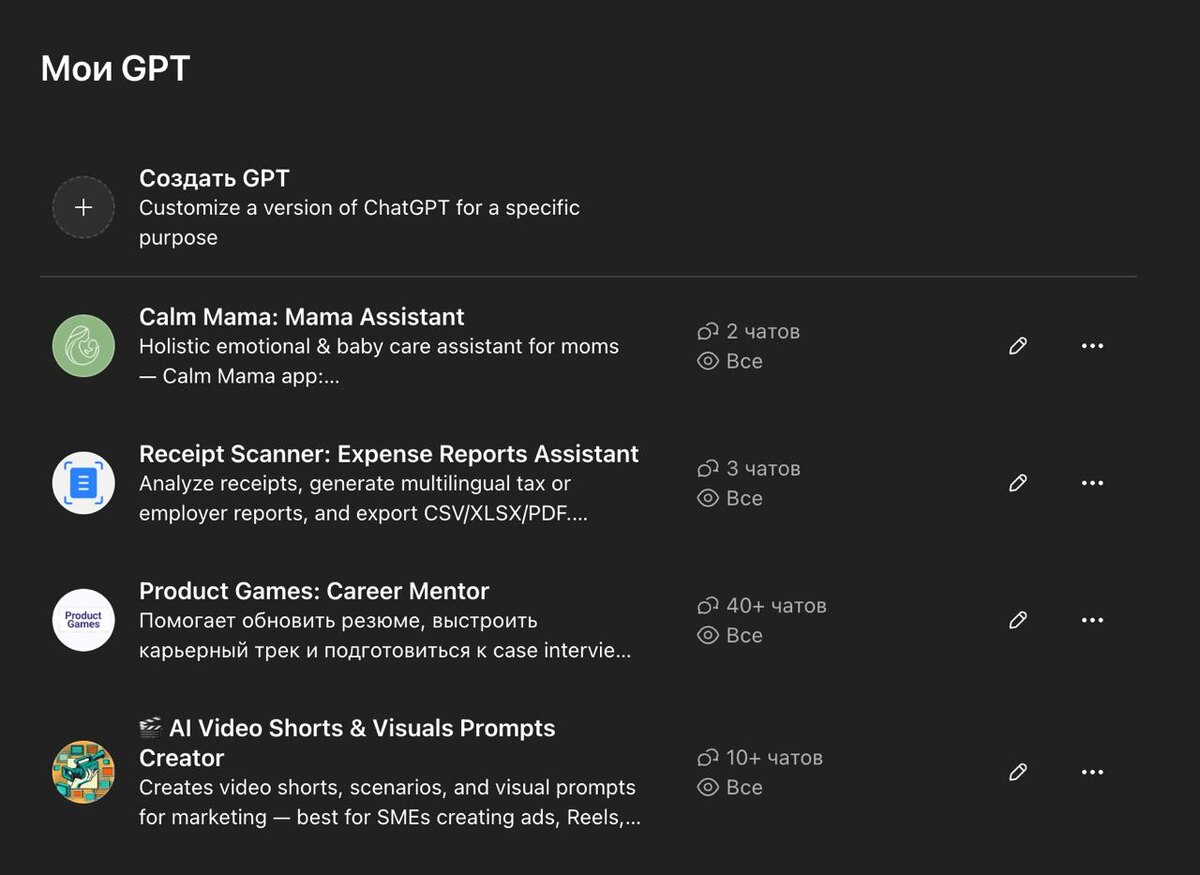
Task: Open Calm Mama green avatar icon
Action: (x=84, y=346)
